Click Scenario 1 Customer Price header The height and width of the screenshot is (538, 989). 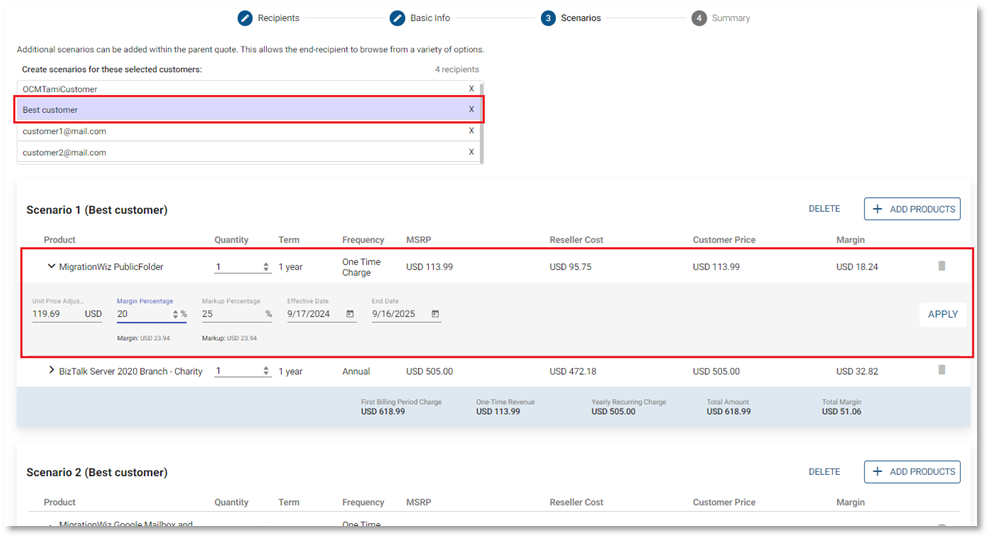point(724,240)
